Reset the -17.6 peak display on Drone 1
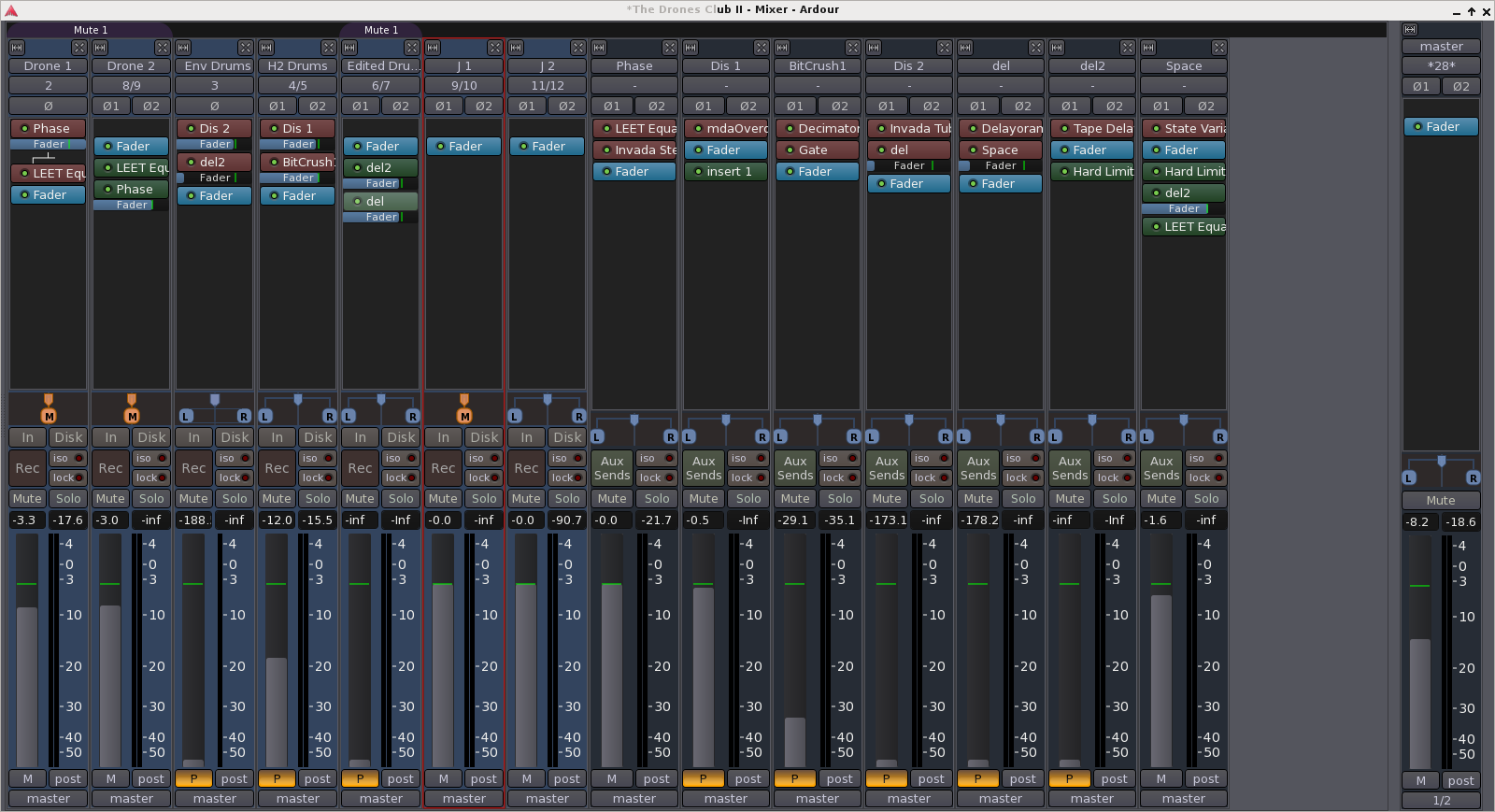 68,520
